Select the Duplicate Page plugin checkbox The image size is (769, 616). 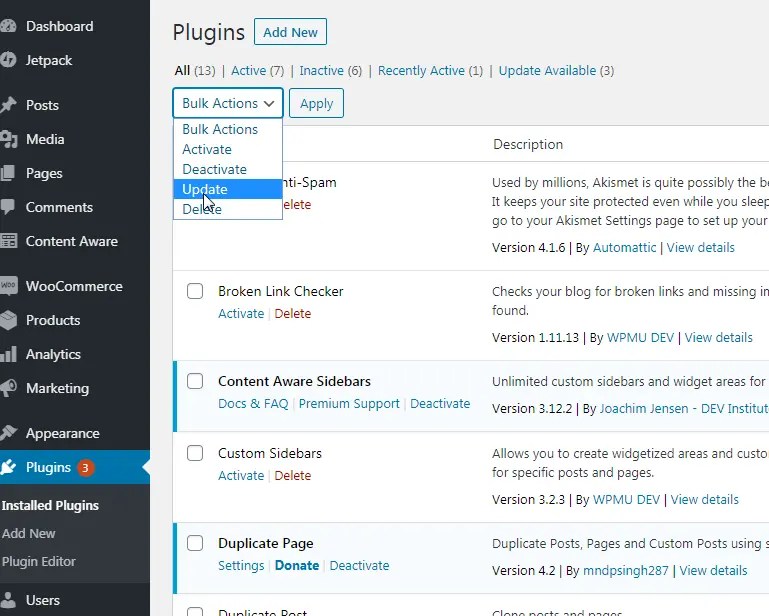(x=195, y=543)
